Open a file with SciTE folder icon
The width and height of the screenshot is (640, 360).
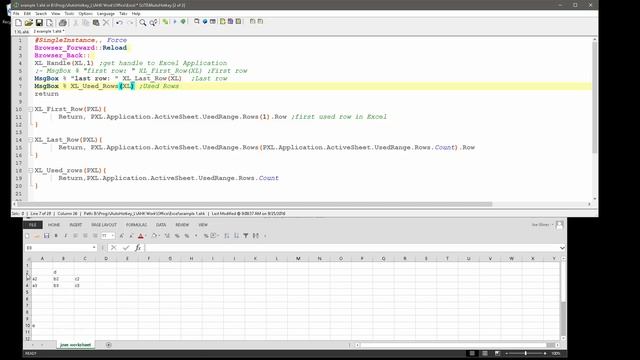[29, 22]
